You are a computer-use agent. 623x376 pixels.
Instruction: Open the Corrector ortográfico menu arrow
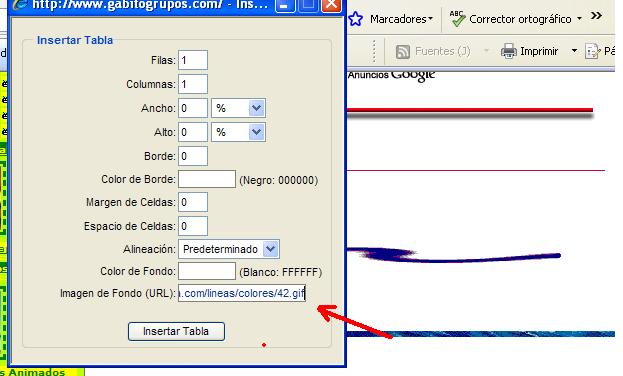pos(579,18)
